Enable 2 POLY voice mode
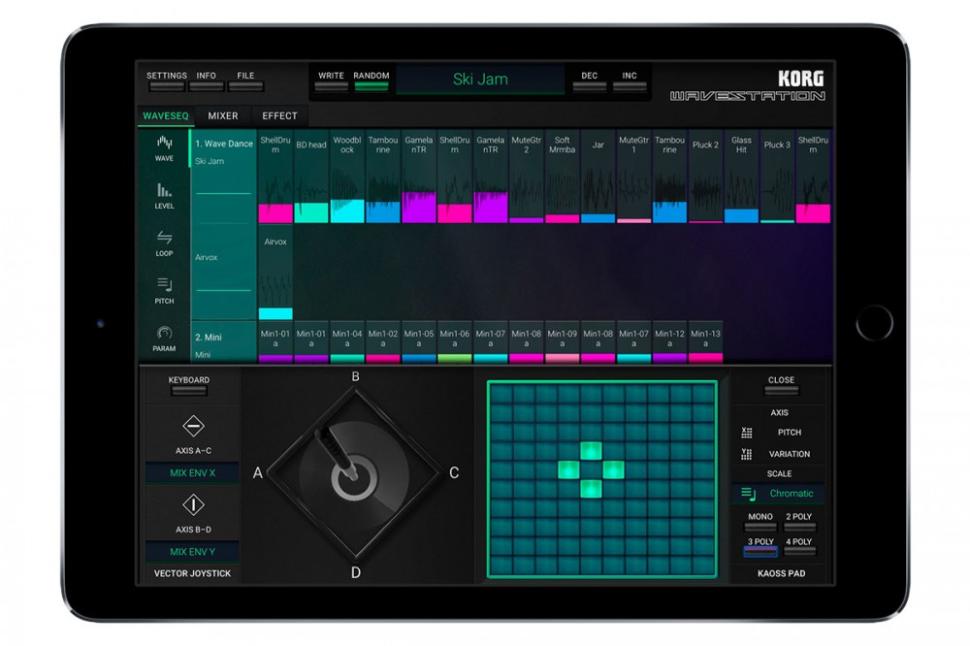 click(799, 522)
